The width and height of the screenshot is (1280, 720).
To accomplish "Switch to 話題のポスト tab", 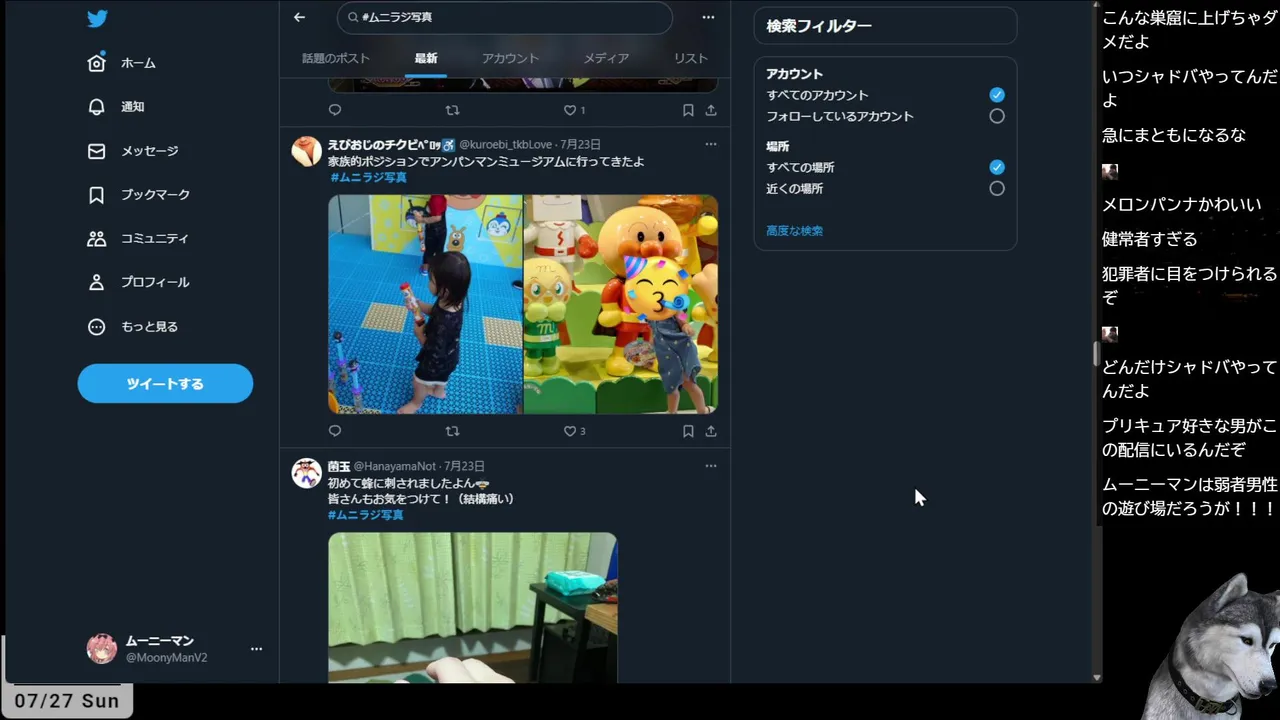I will point(336,58).
